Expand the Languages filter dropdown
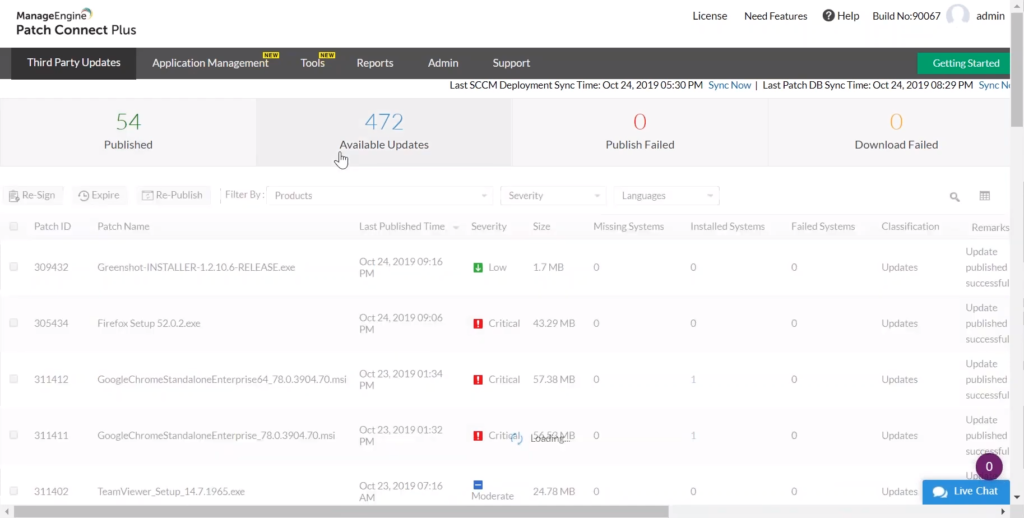 [667, 196]
